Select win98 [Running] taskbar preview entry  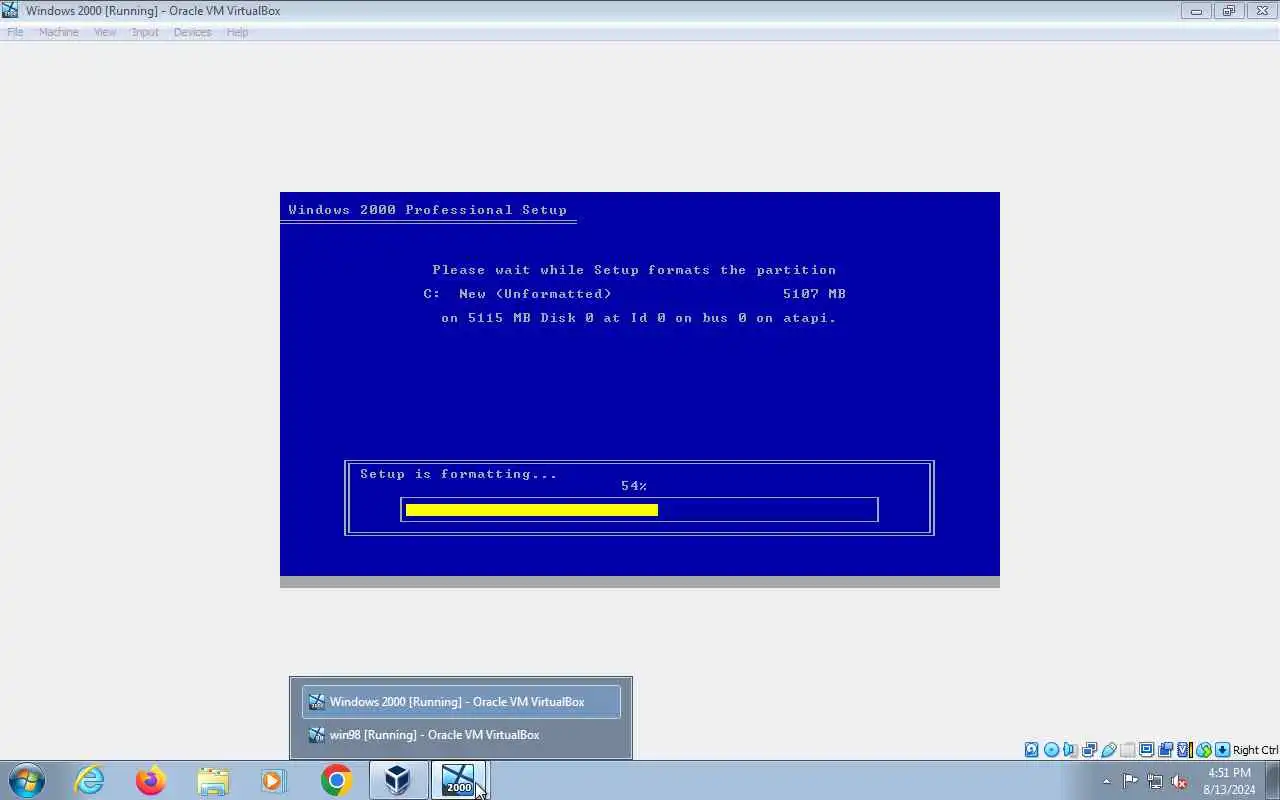461,735
